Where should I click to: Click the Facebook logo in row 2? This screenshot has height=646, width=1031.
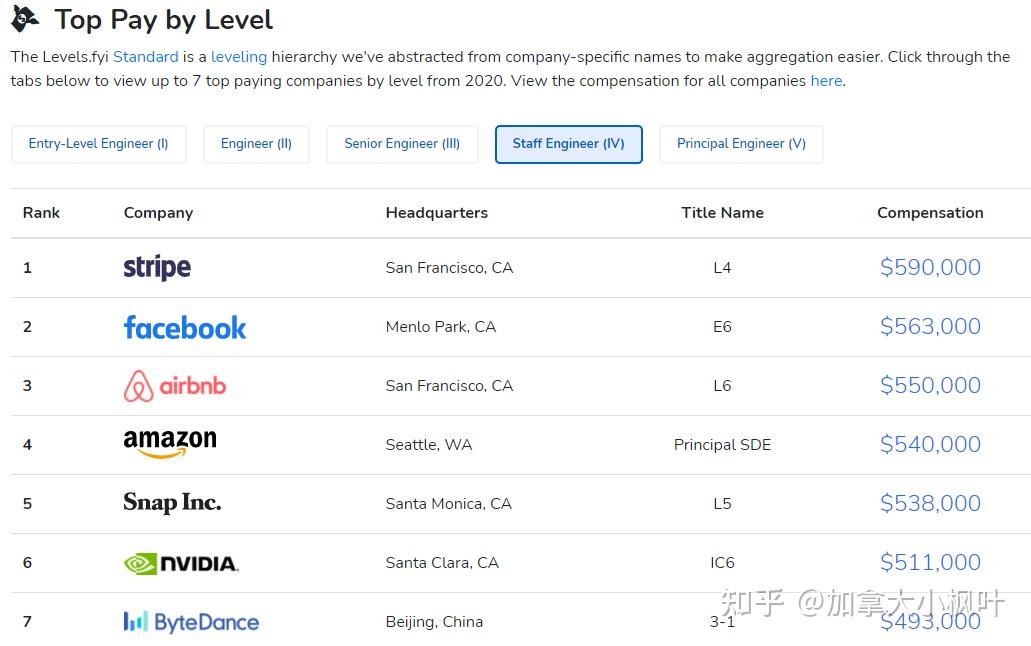pos(185,327)
